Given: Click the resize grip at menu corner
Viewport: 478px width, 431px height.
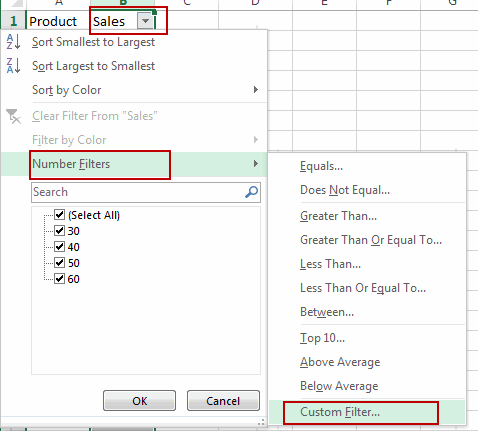Looking at the screenshot, I should tap(261, 422).
